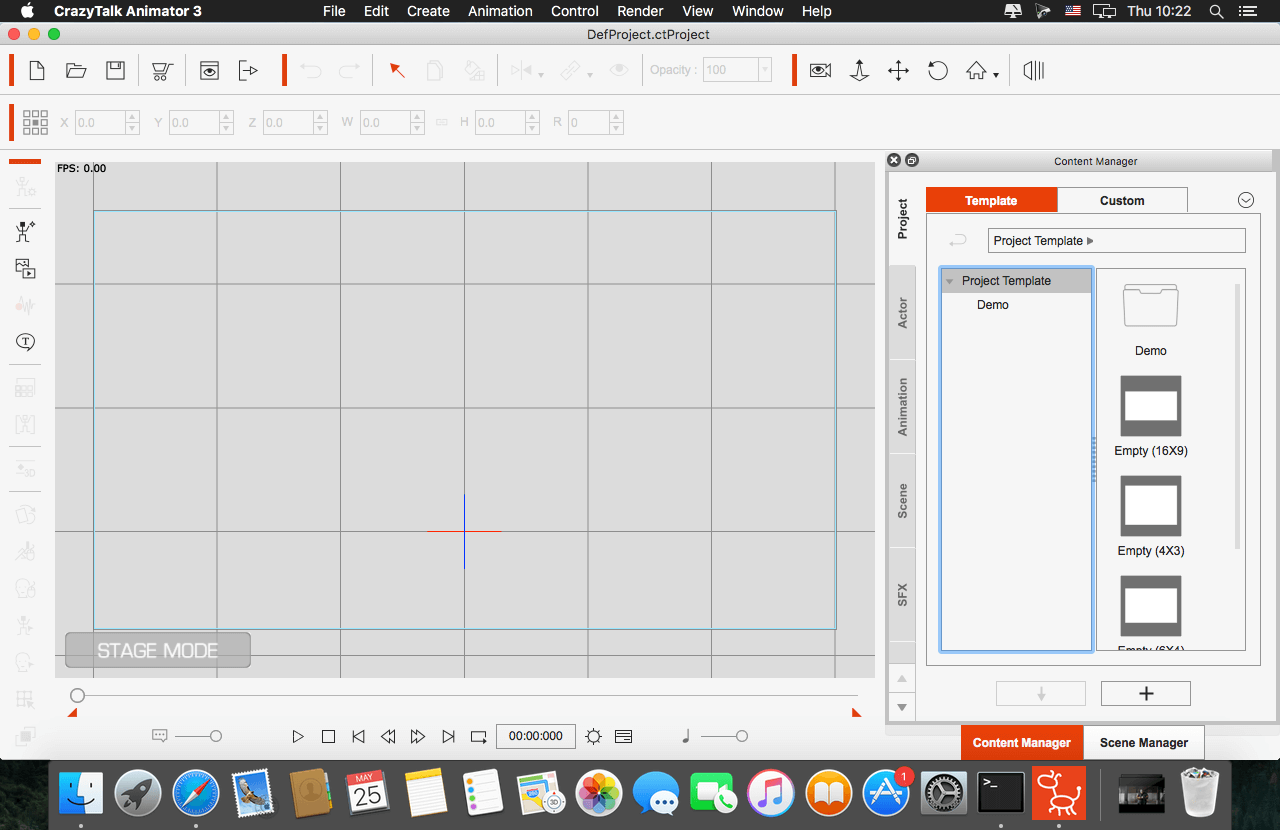Click the transform origin grid icon
Image resolution: width=1280 pixels, height=830 pixels.
point(35,122)
